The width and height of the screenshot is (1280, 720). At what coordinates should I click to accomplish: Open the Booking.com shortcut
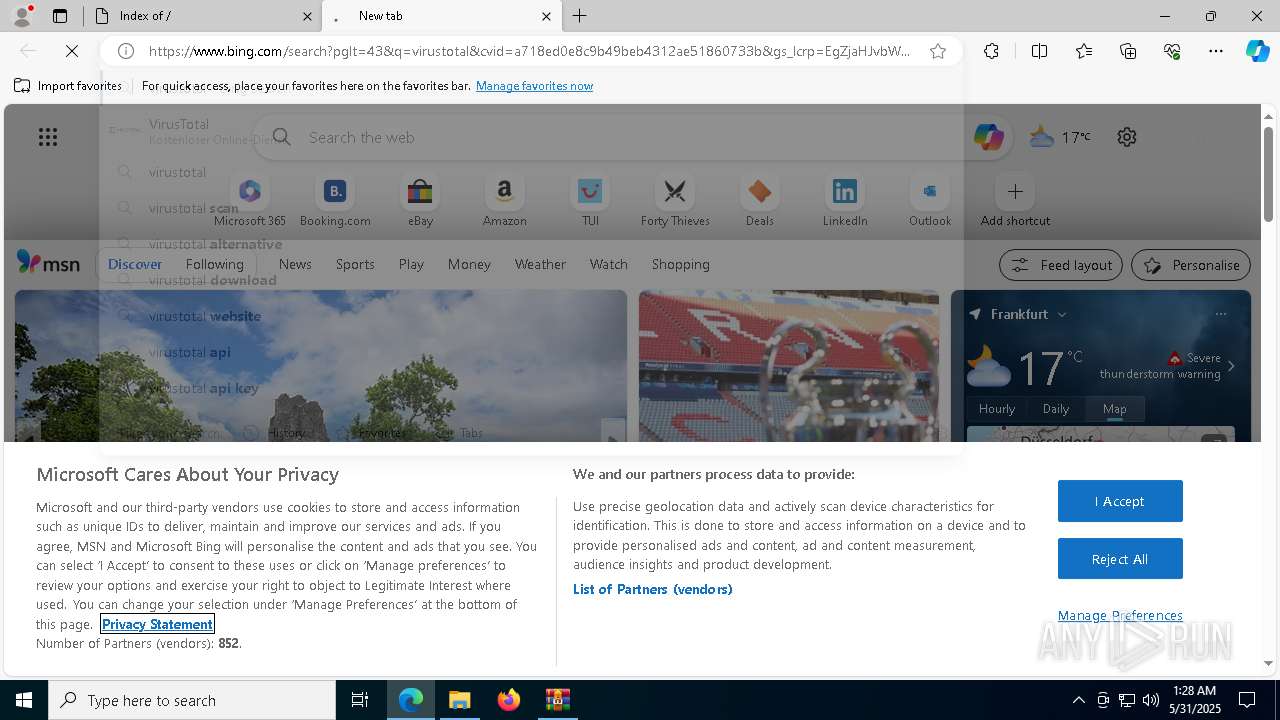pos(335,201)
